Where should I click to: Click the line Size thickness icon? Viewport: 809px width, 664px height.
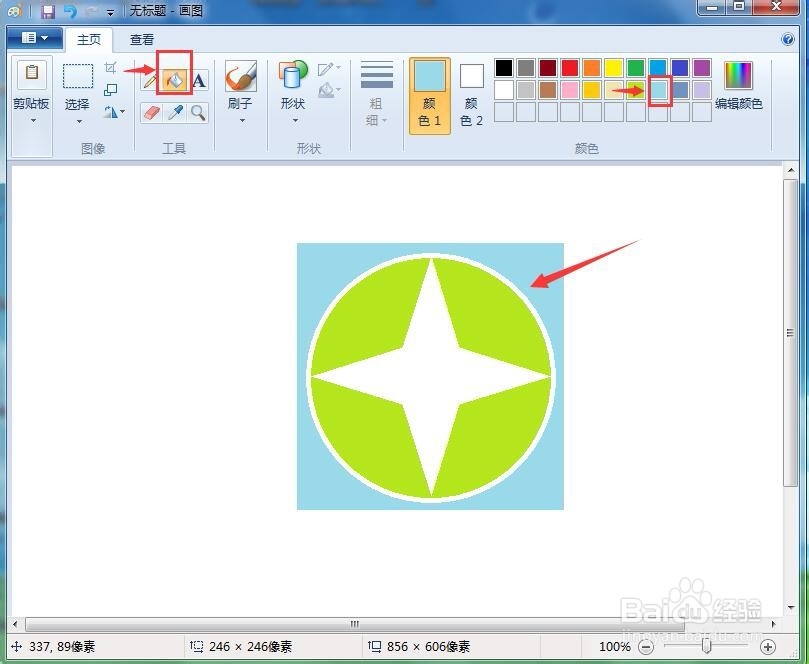[377, 75]
